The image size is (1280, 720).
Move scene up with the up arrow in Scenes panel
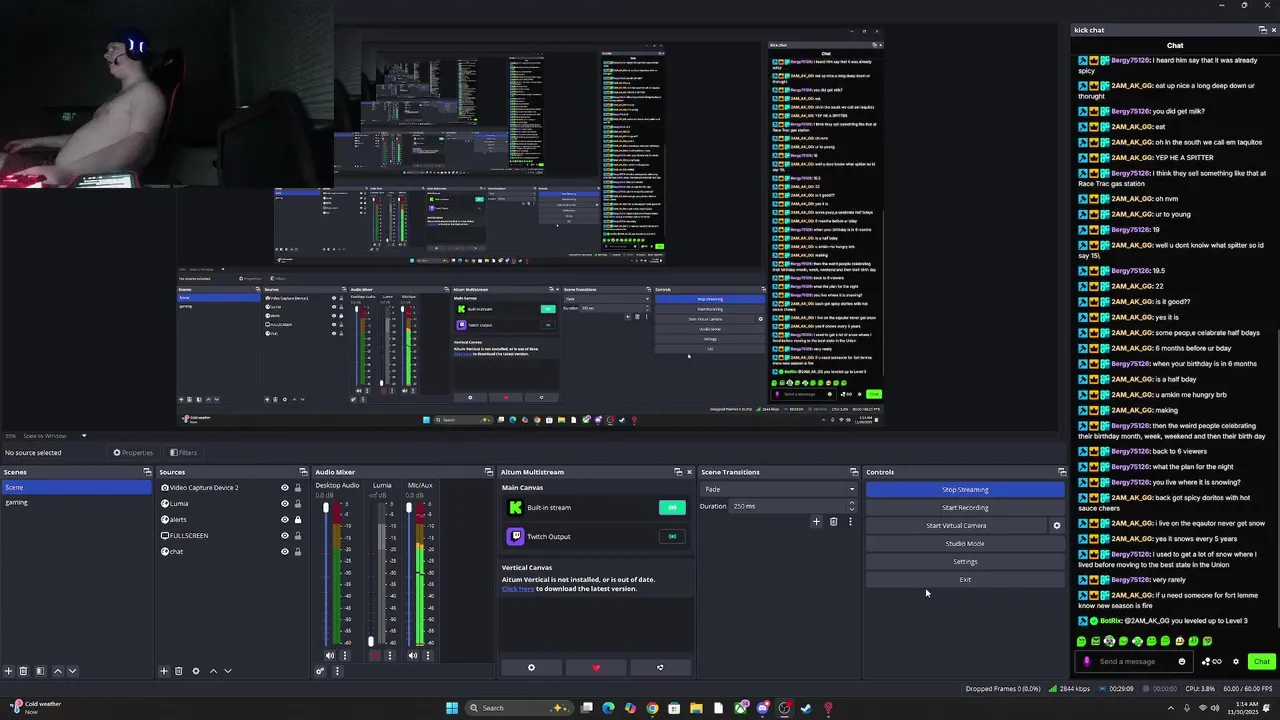(57, 671)
